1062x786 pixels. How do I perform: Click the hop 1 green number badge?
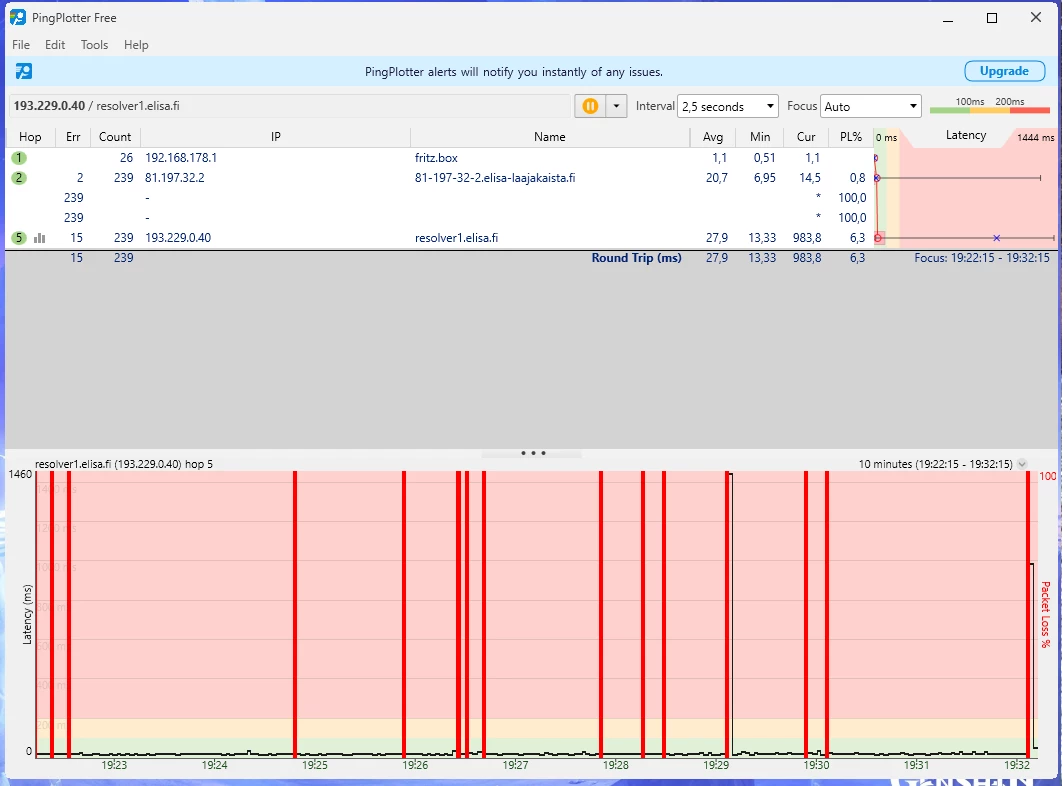tap(19, 158)
